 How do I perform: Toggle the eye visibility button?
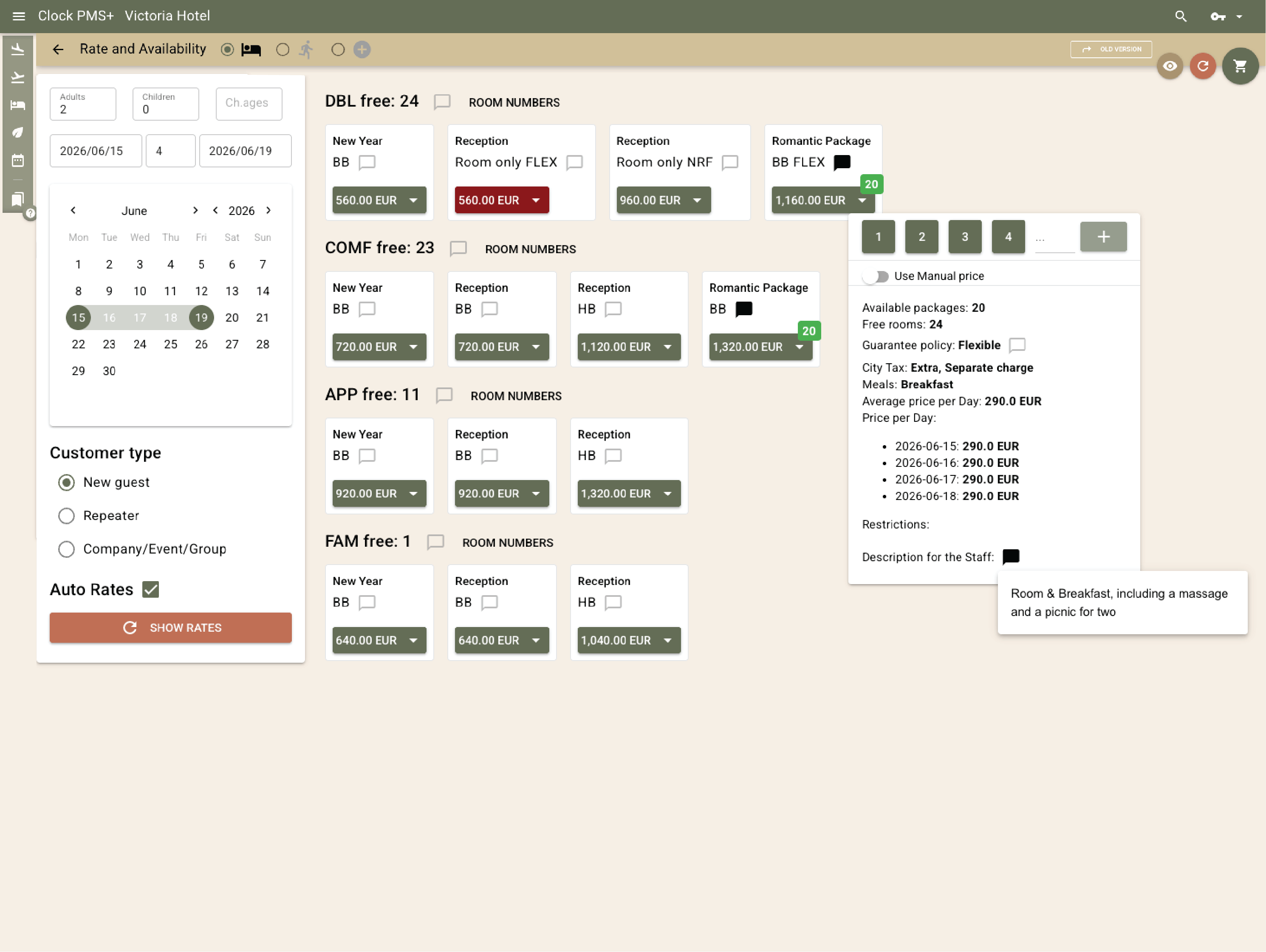pos(1169,66)
